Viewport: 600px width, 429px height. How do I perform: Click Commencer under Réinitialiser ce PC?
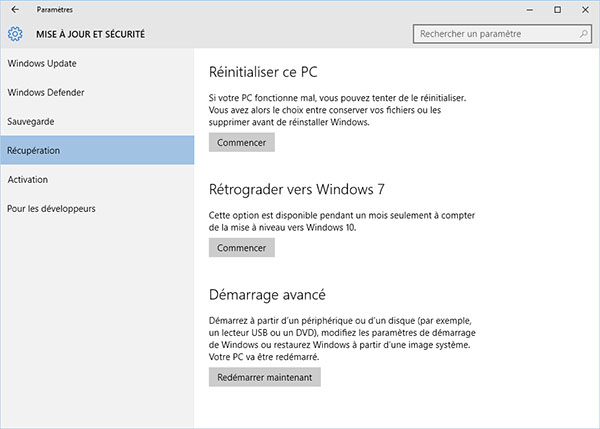point(241,143)
